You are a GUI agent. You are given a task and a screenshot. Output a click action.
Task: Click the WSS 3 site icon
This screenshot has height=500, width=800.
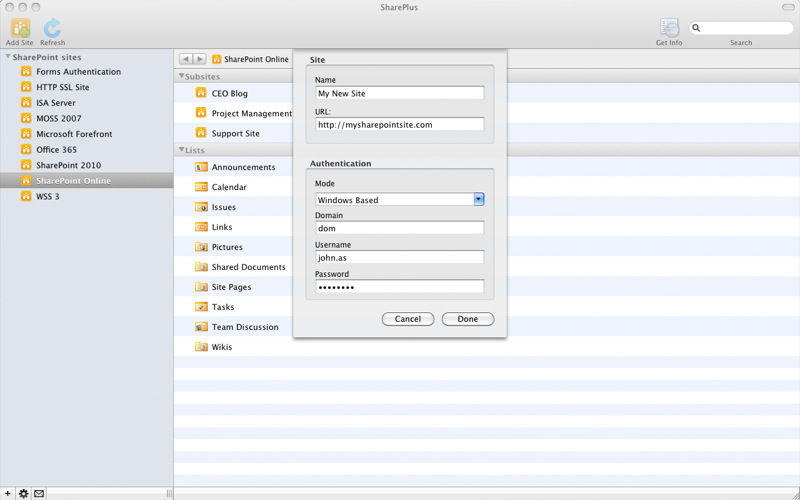coord(26,196)
